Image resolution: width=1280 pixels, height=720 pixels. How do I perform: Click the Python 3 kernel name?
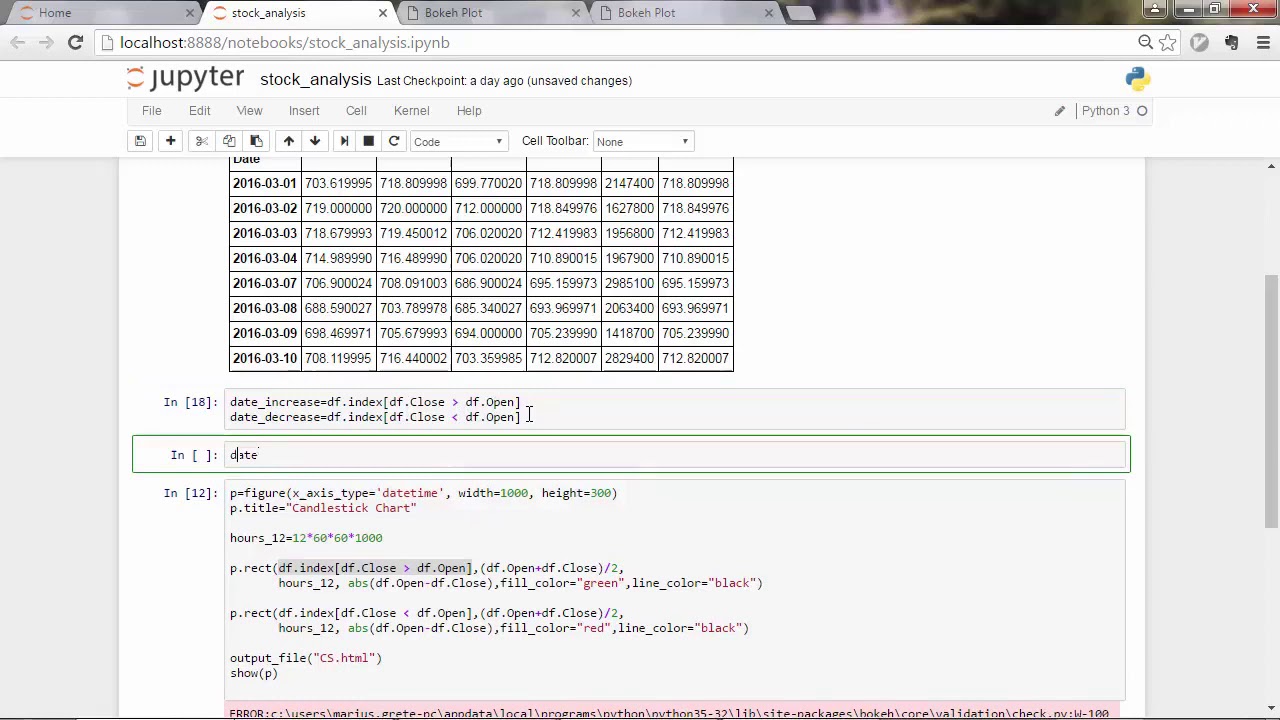tap(1105, 111)
